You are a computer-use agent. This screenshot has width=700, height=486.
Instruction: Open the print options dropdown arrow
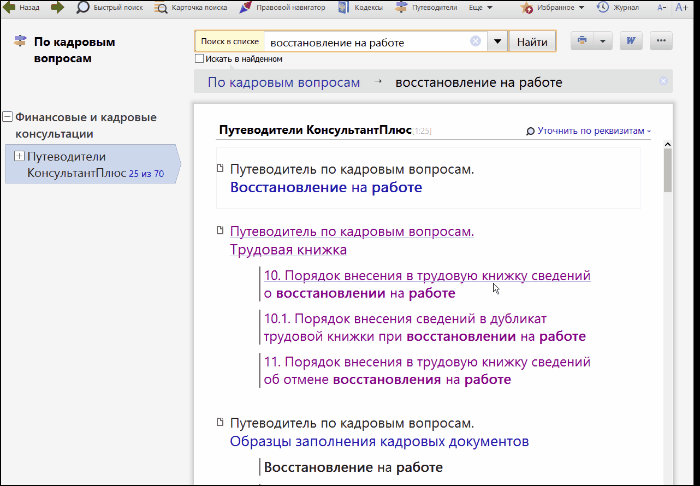pyautogui.click(x=602, y=41)
